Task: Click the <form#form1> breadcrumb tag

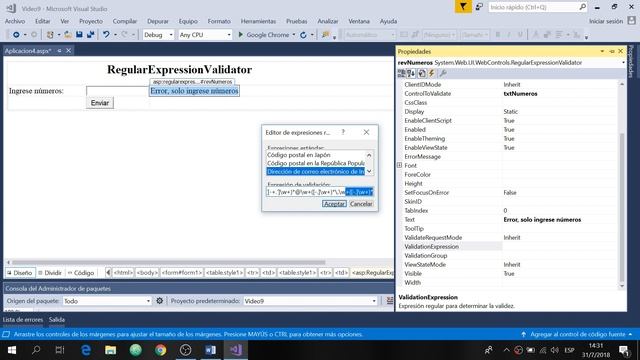Action: 181,273
